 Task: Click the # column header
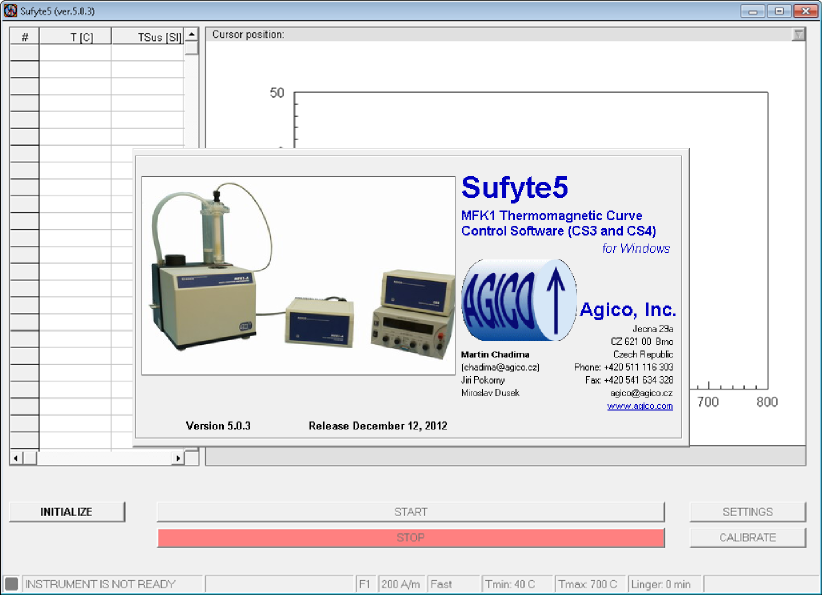pos(25,37)
